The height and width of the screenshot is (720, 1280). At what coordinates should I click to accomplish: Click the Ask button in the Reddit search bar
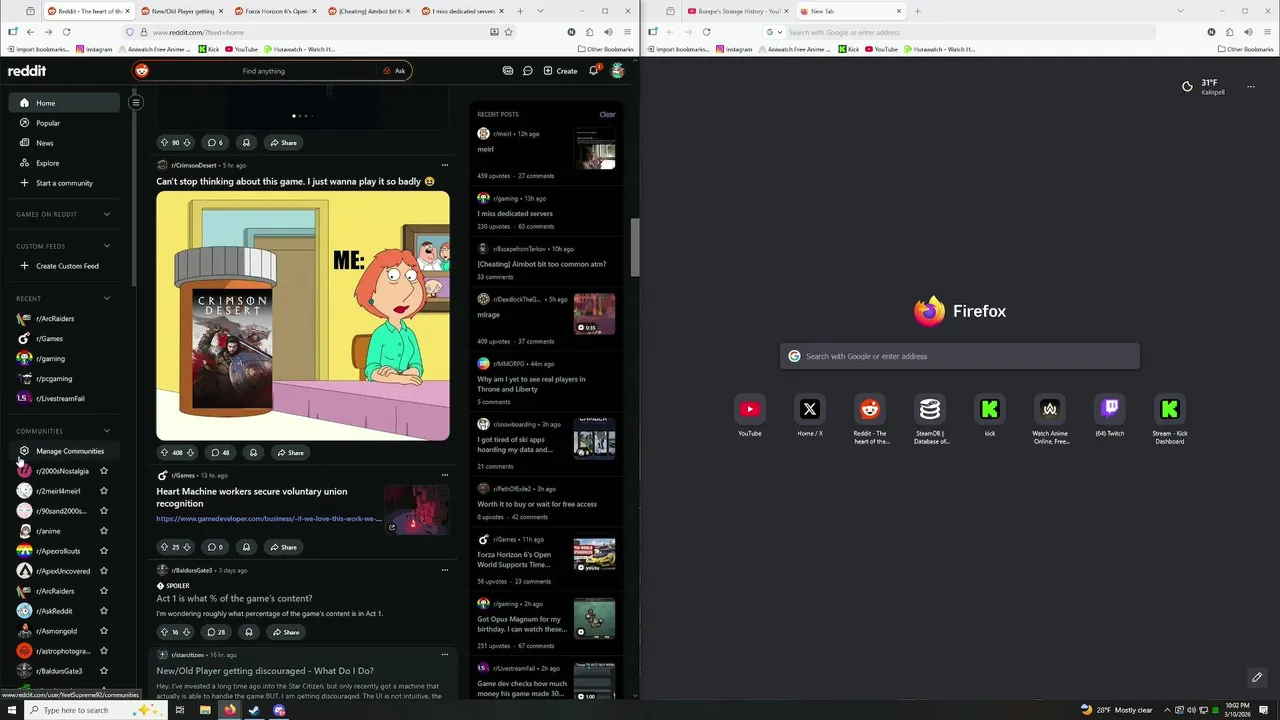click(394, 71)
